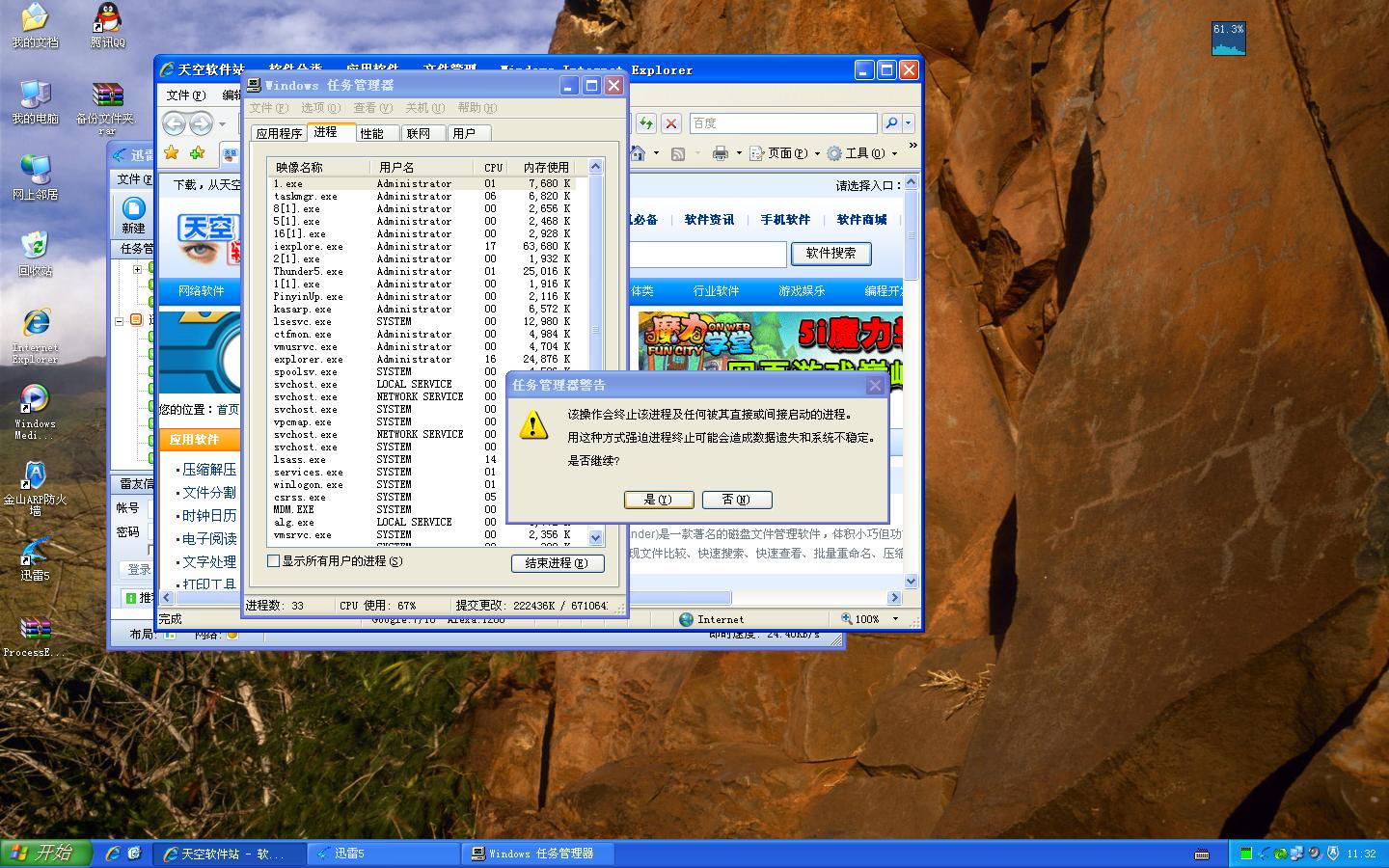The width and height of the screenshot is (1389, 868).
Task: Toggle the 显示所有用户的进程 checkbox
Action: (x=273, y=561)
